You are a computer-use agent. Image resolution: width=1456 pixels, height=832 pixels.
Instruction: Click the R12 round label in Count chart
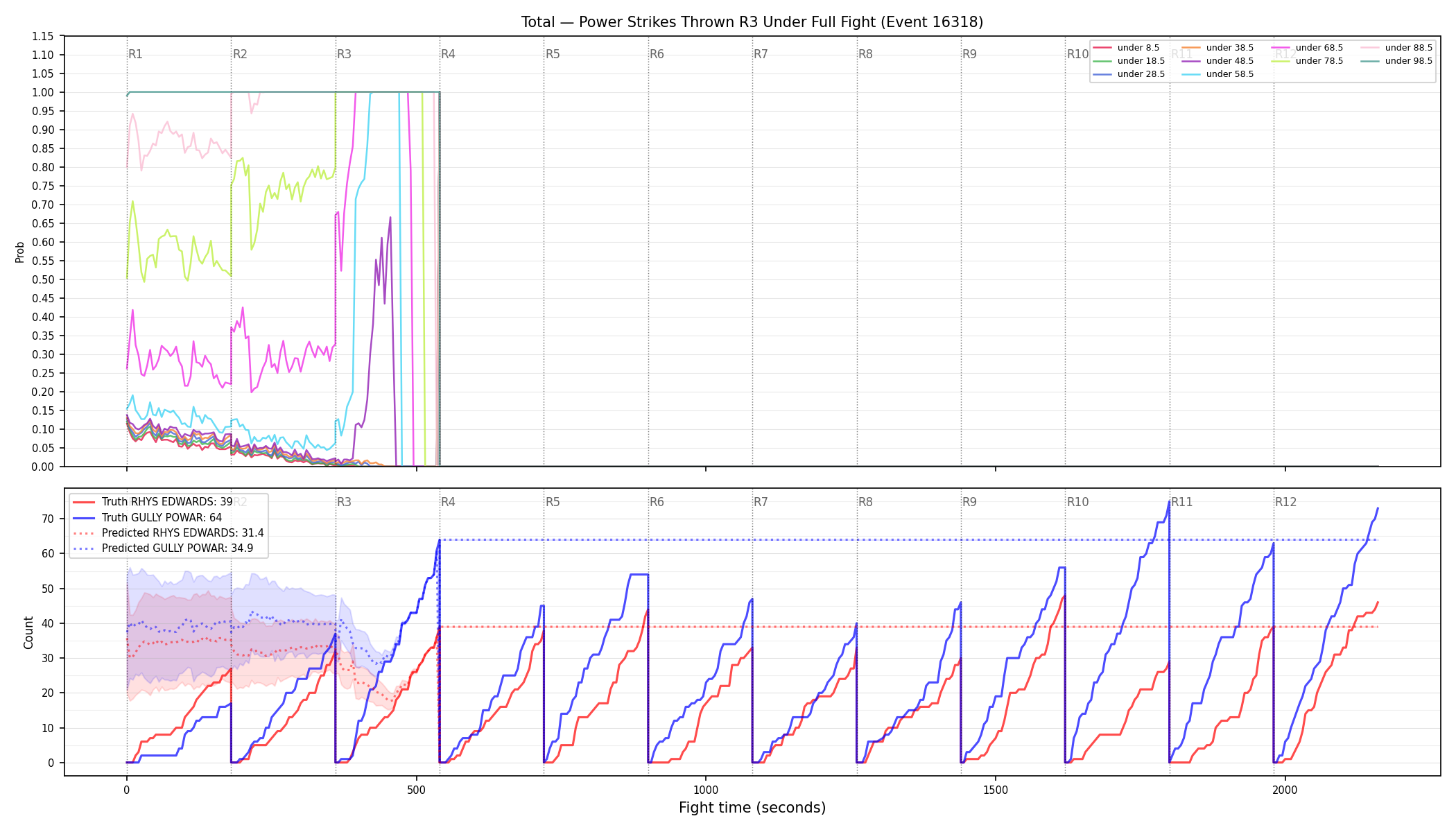pos(1286,502)
